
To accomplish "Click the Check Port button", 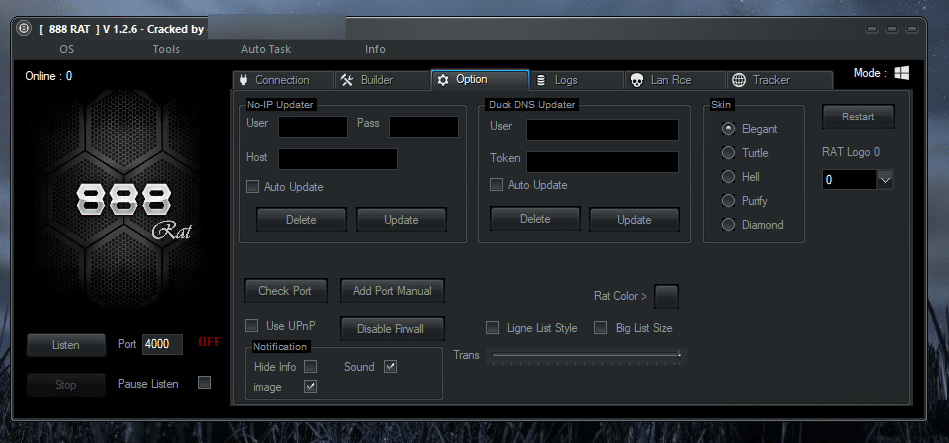I will pos(285,291).
